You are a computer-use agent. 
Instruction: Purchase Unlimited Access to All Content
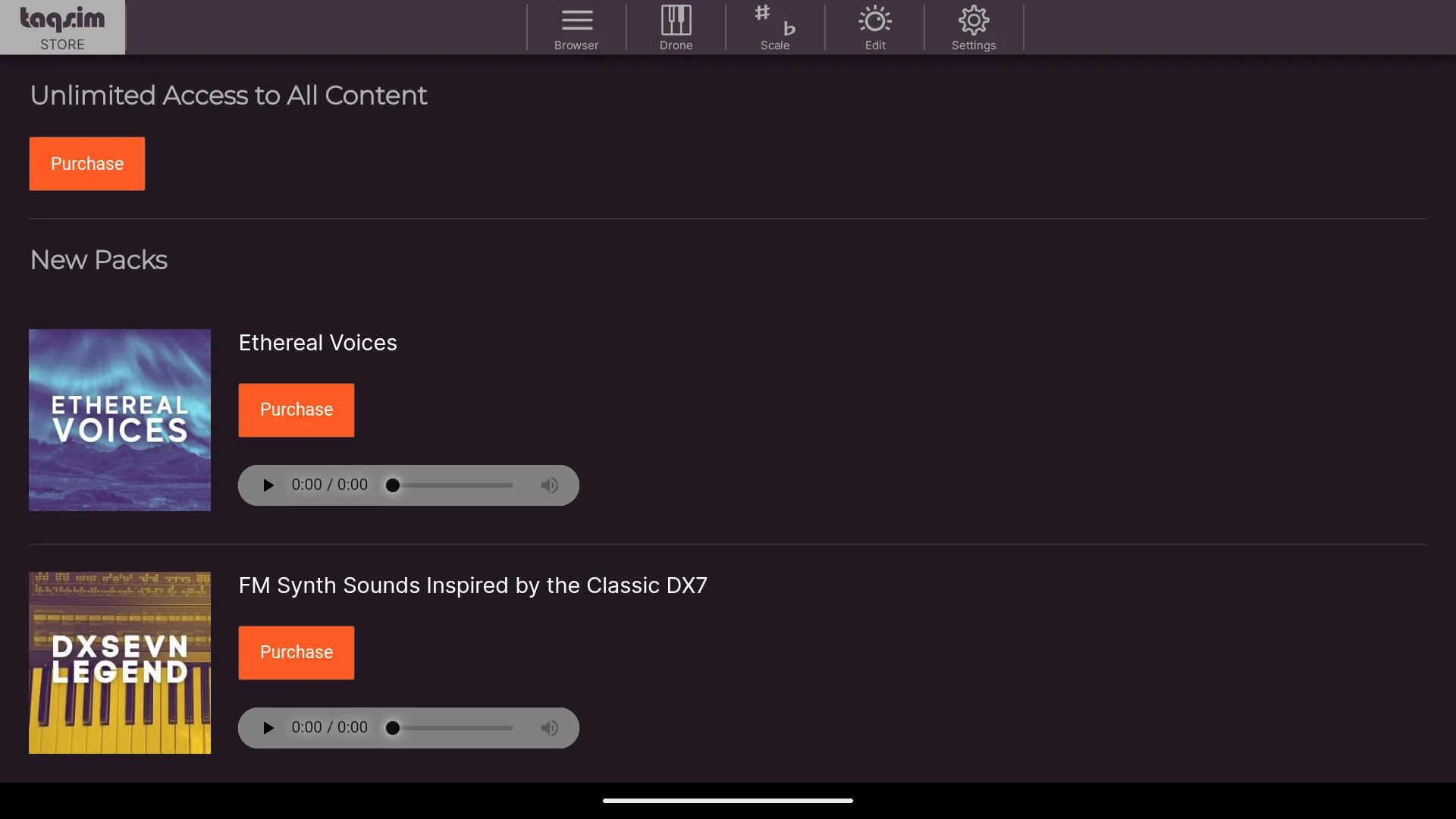tap(87, 164)
